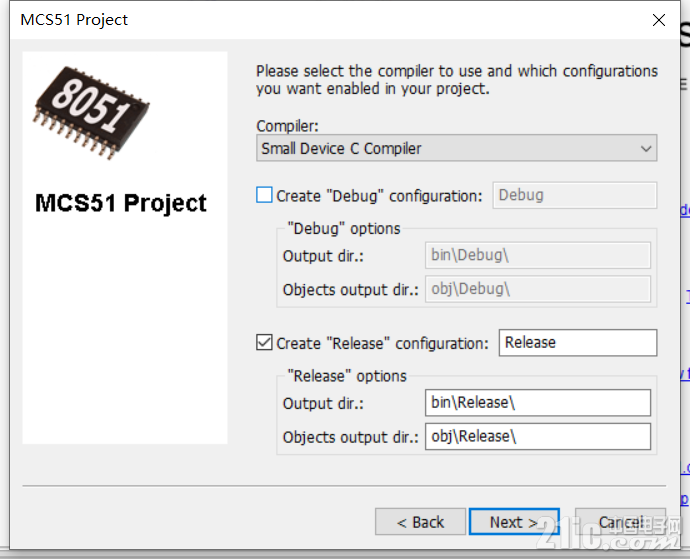Viewport: 690px width, 559px height.
Task: Click the Release configuration name field
Action: (578, 342)
